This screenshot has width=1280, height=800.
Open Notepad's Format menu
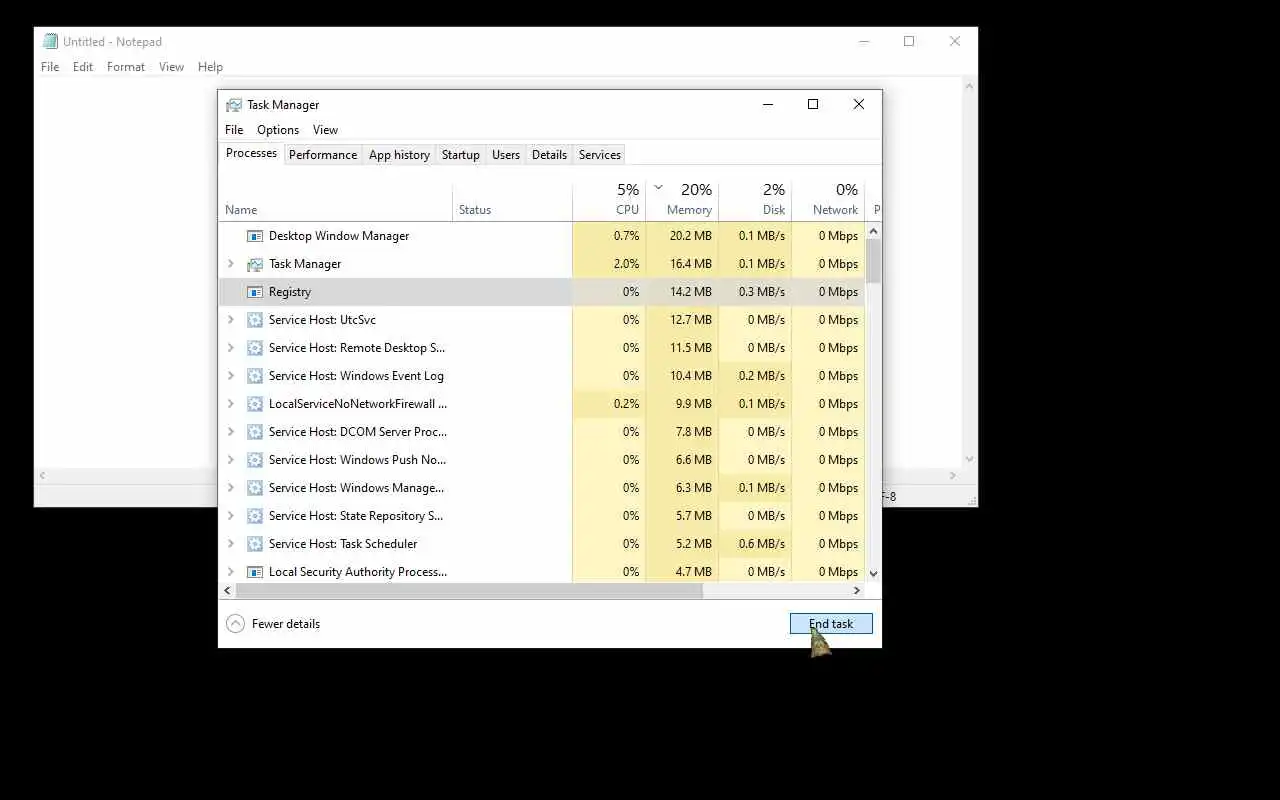pos(126,67)
